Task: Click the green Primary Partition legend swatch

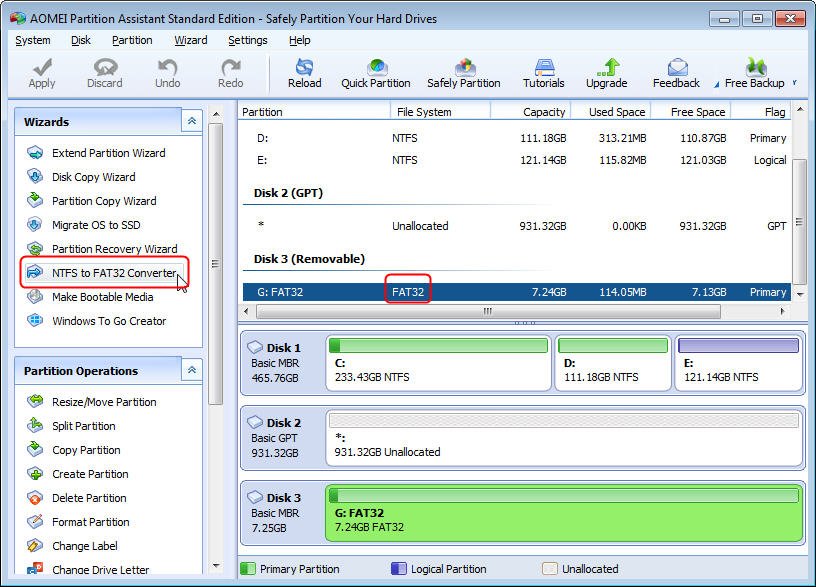Action: coord(247,569)
